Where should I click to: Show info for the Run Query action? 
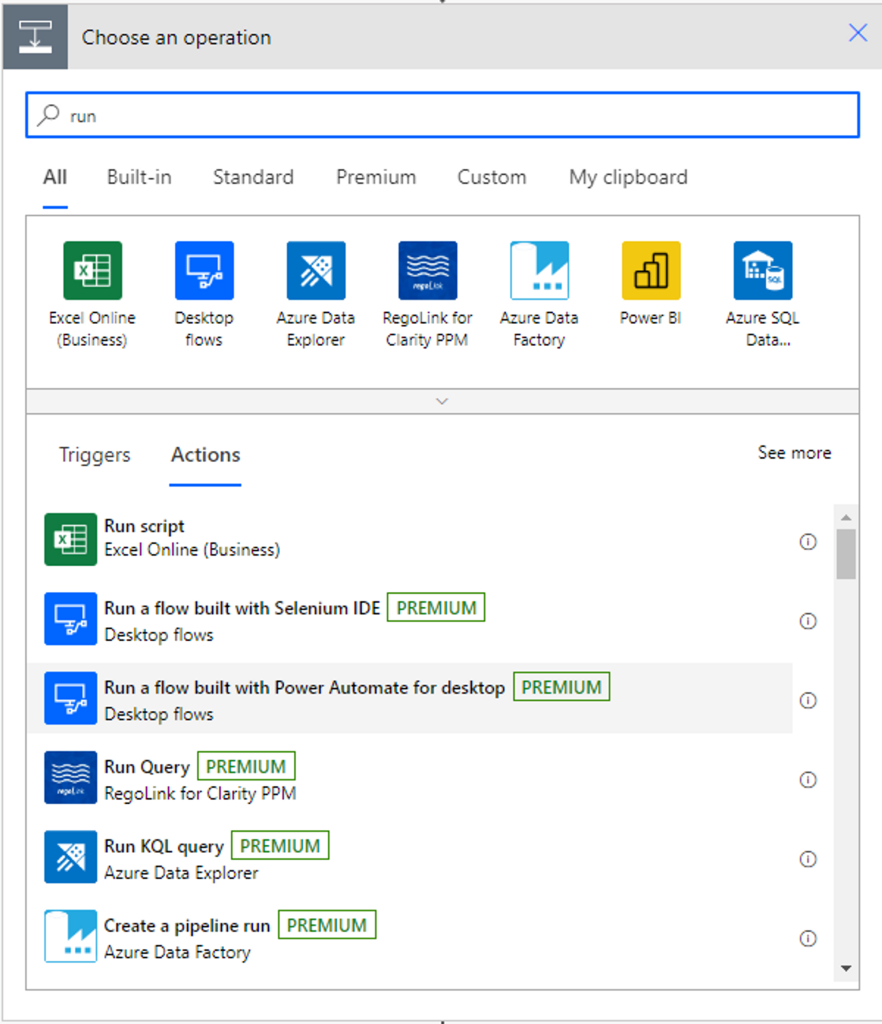click(x=808, y=780)
